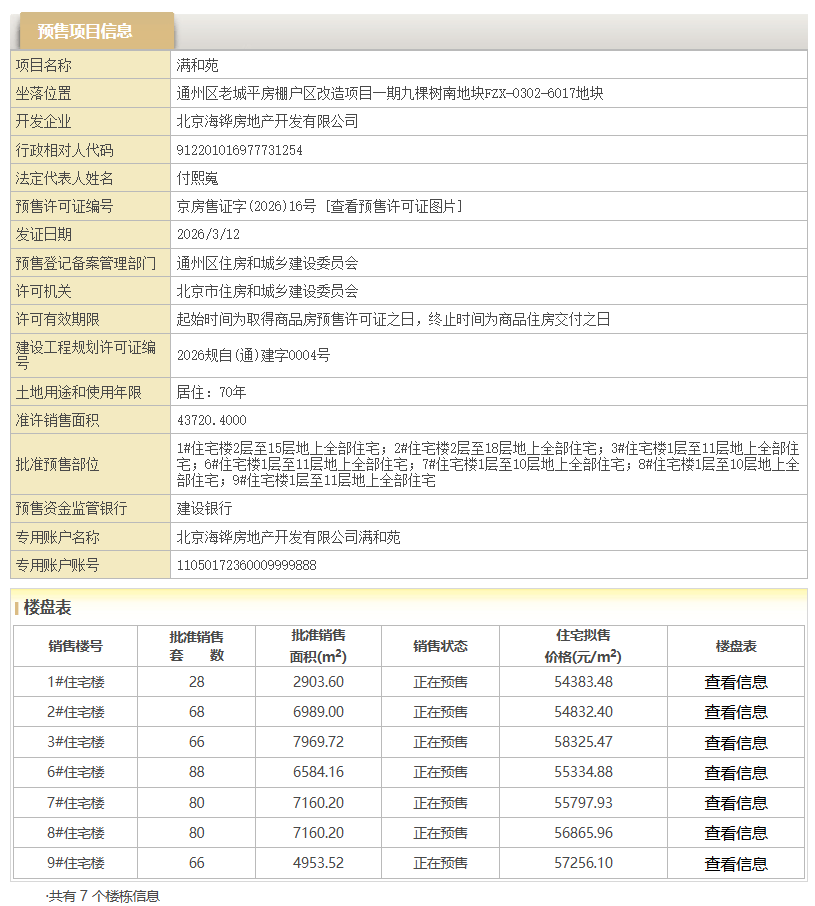Select the 批准销售面积 column header

(x=318, y=646)
